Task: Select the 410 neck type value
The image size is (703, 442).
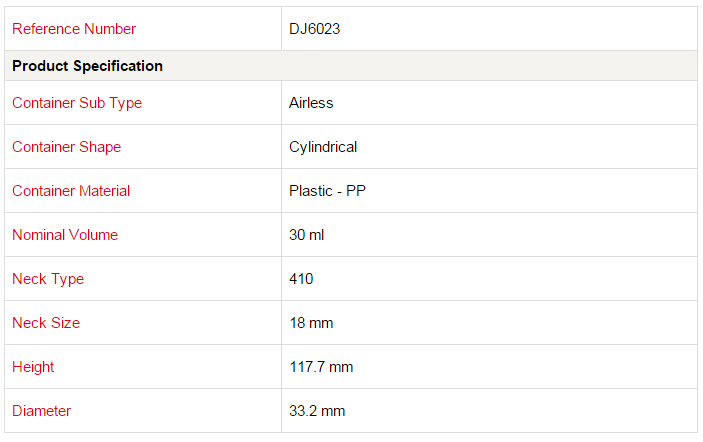Action: [x=301, y=279]
